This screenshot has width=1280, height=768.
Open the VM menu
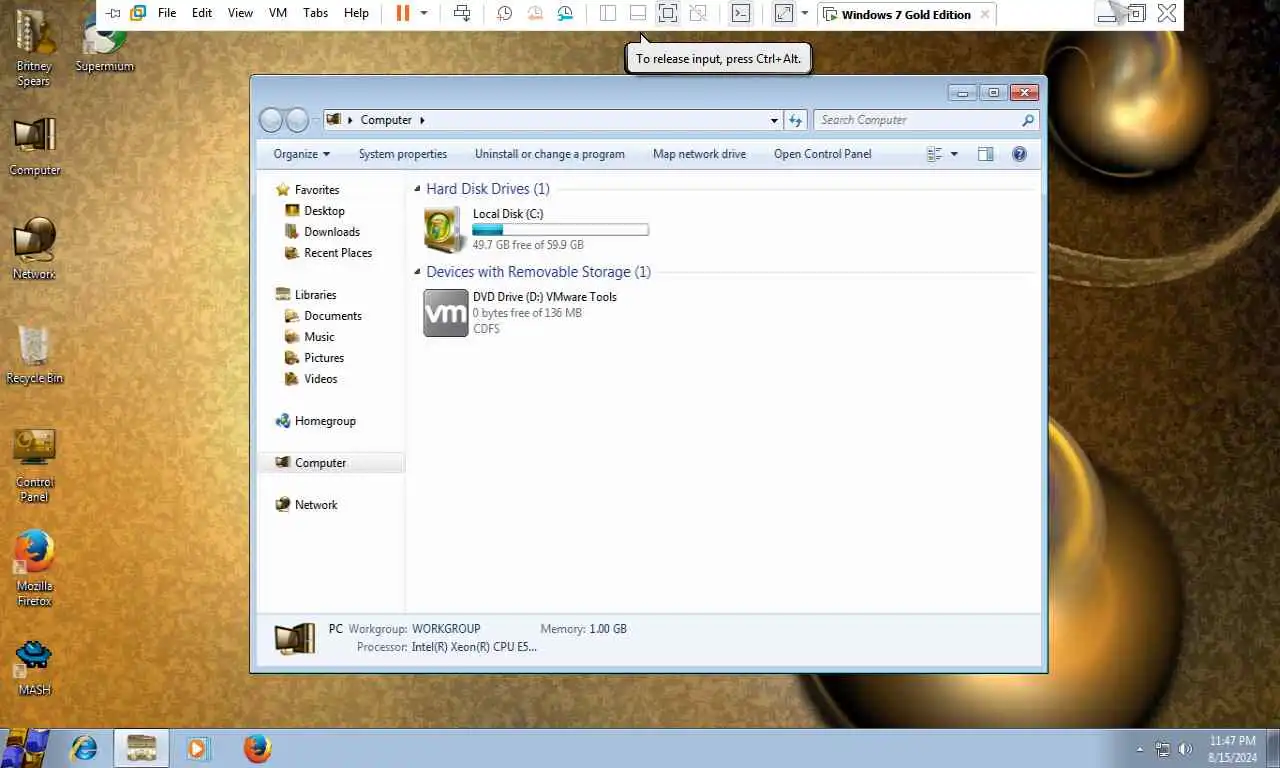tap(278, 13)
